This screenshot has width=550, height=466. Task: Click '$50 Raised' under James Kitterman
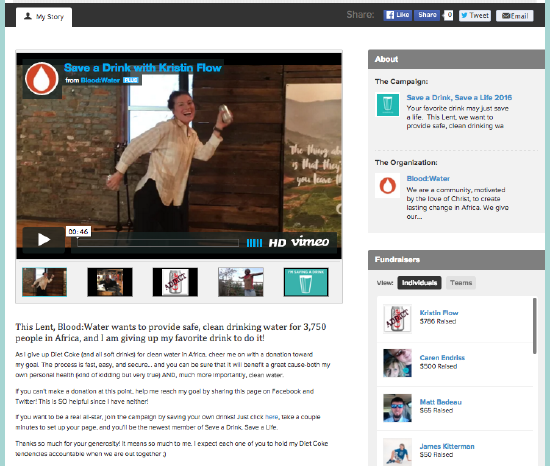click(x=436, y=455)
